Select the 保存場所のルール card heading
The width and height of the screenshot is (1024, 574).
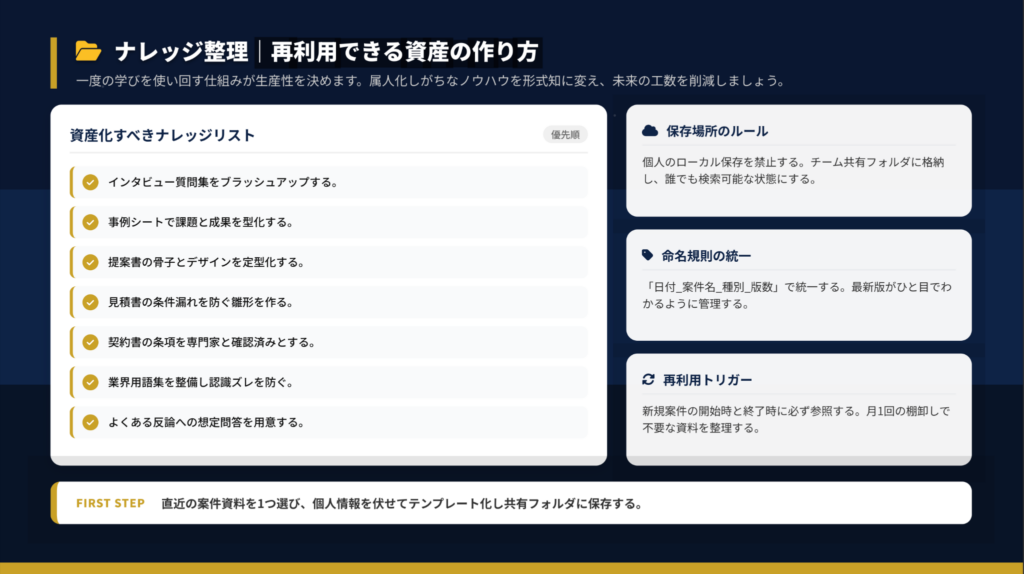click(x=717, y=131)
